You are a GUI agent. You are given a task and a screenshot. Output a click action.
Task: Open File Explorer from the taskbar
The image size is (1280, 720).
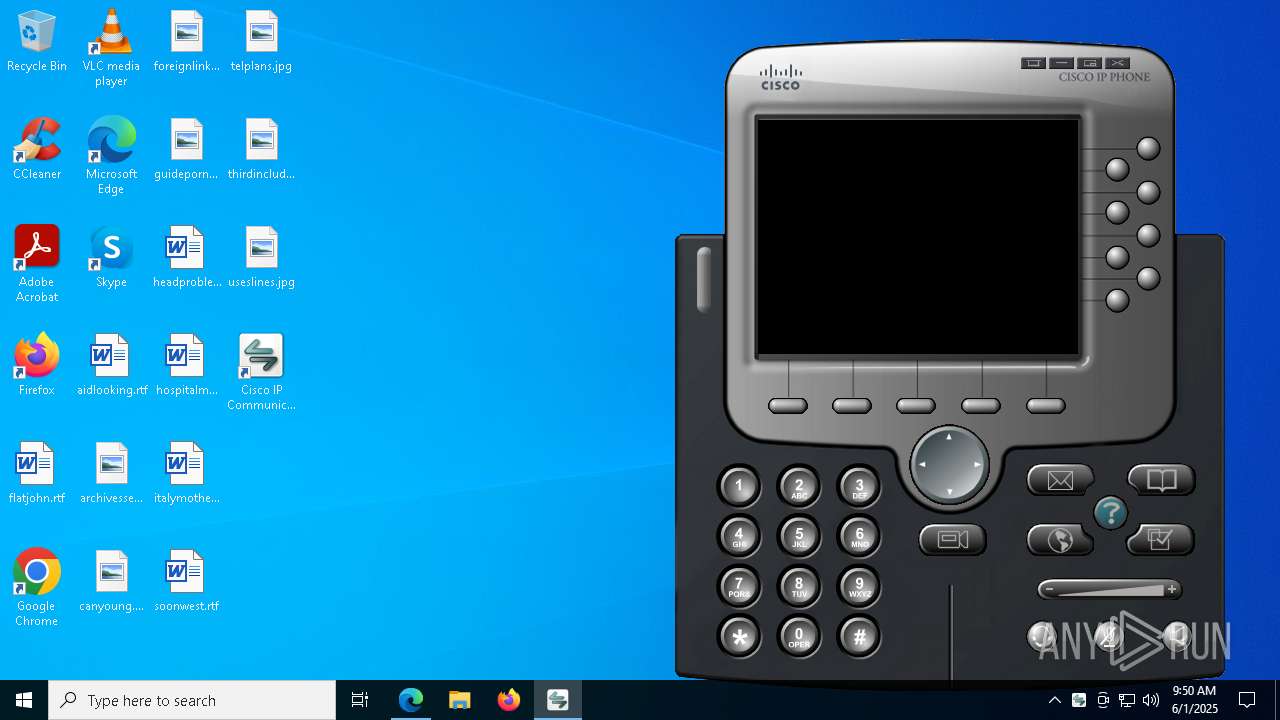(460, 700)
